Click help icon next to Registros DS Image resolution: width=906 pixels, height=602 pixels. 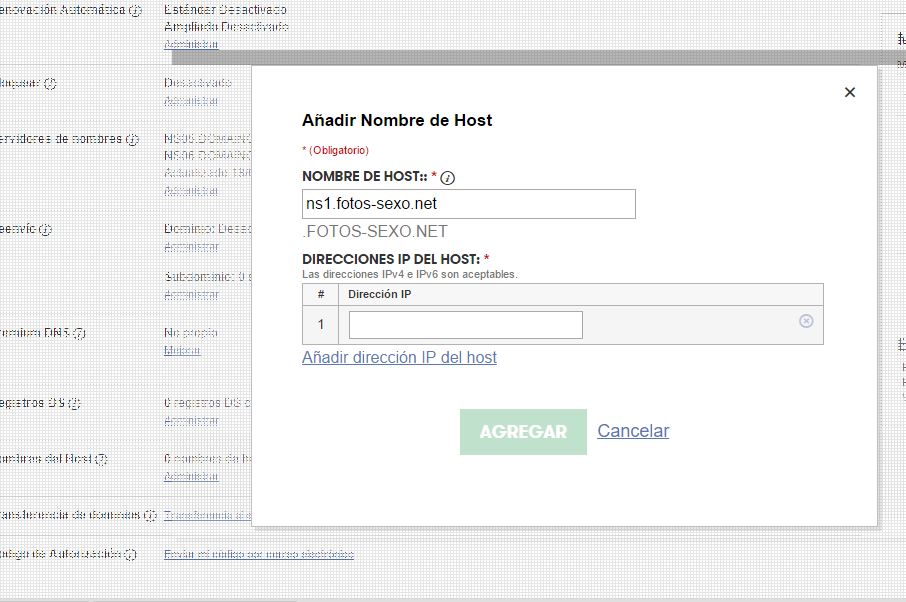click(x=74, y=403)
